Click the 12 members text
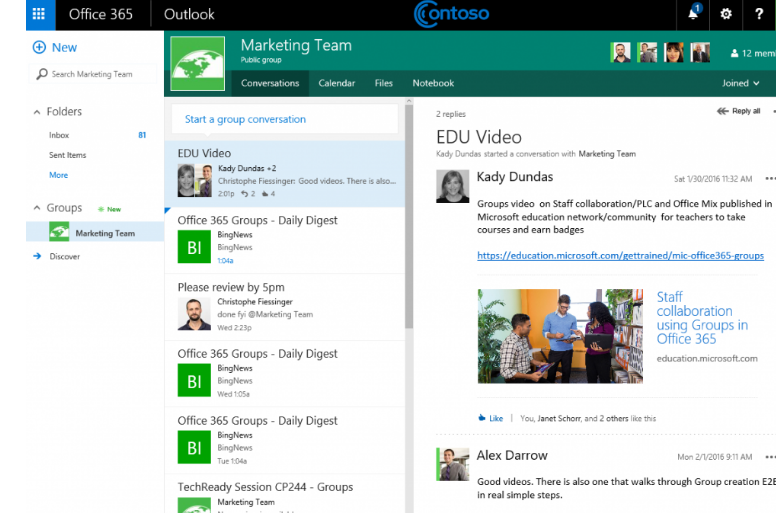776x513 pixels. (758, 53)
